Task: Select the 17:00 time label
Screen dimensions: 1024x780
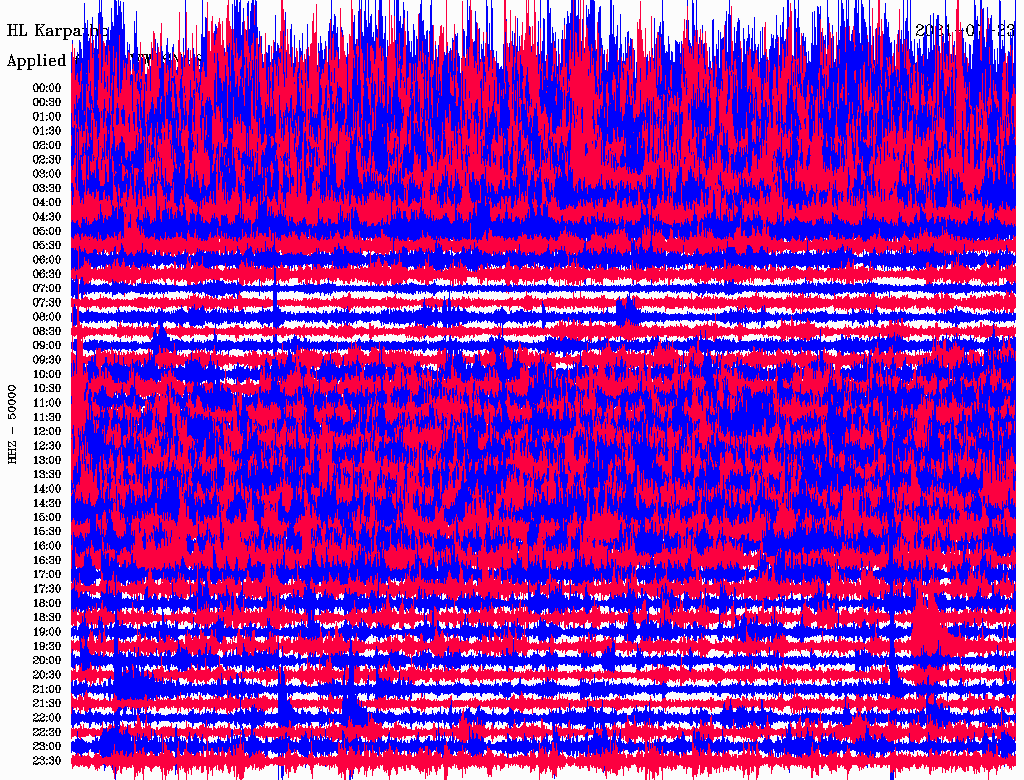Action: (47, 575)
